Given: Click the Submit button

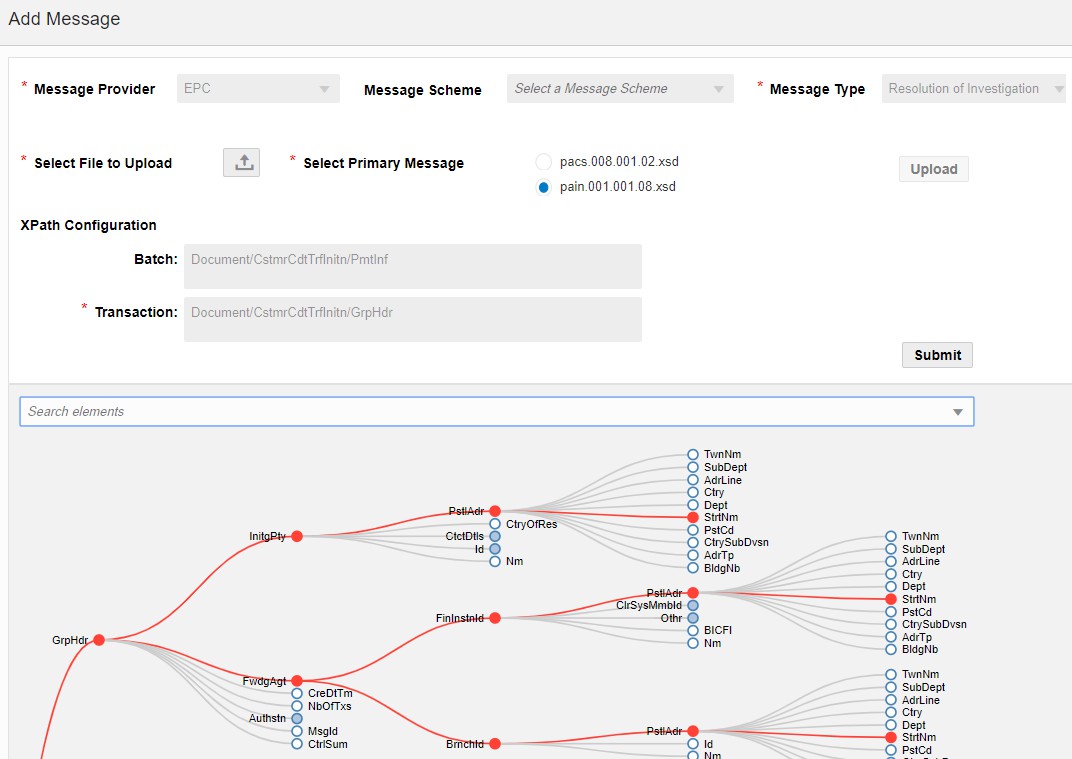Looking at the screenshot, I should (937, 355).
